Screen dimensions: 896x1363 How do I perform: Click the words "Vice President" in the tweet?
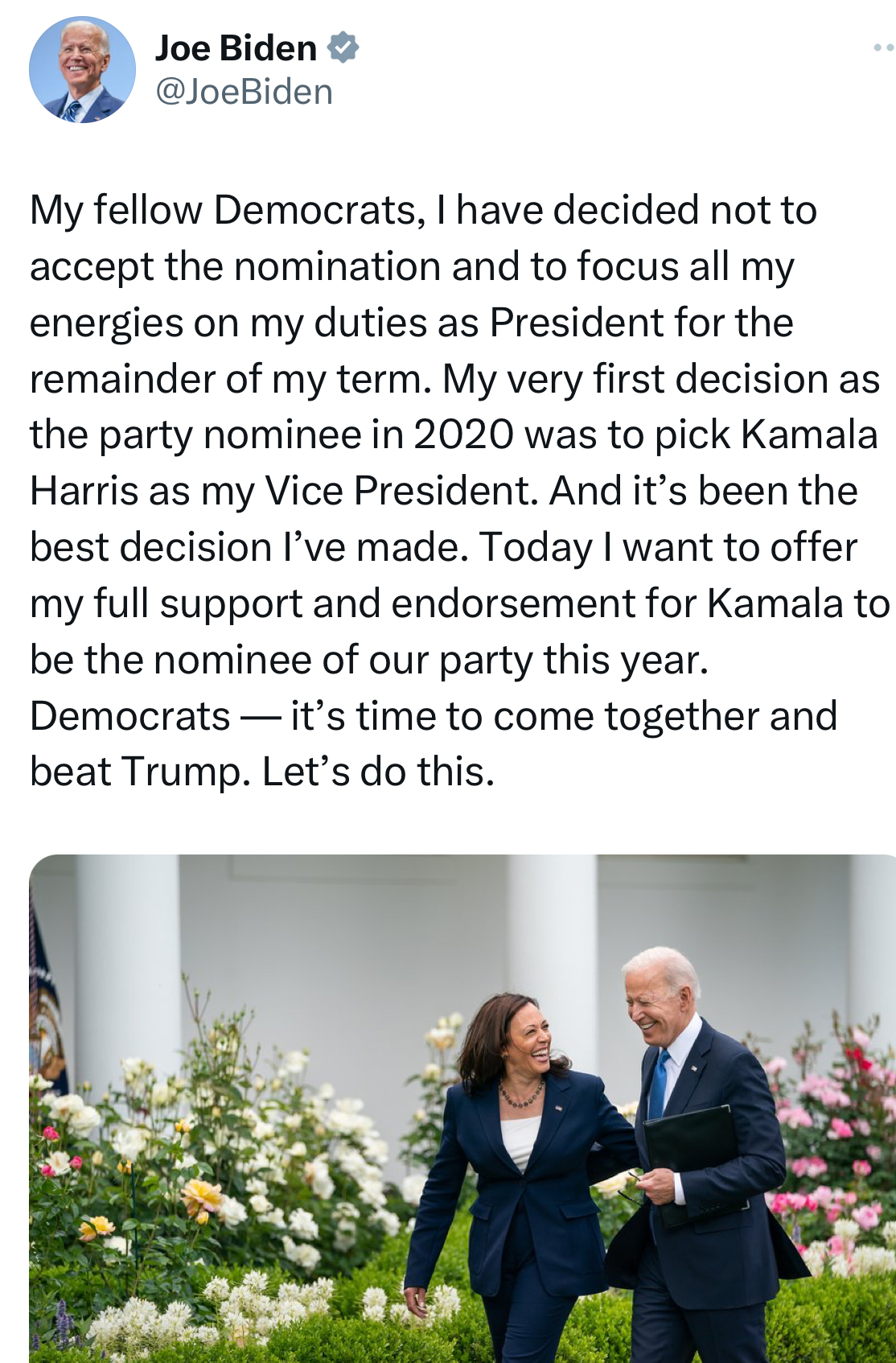402,491
